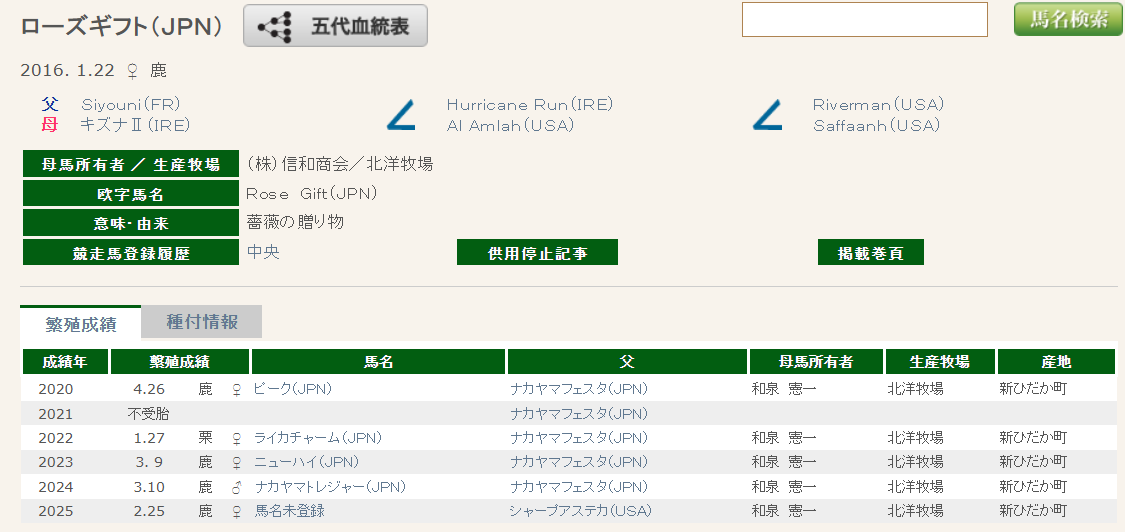Click the Rose Gift(JPN) name text

pyautogui.click(x=312, y=193)
